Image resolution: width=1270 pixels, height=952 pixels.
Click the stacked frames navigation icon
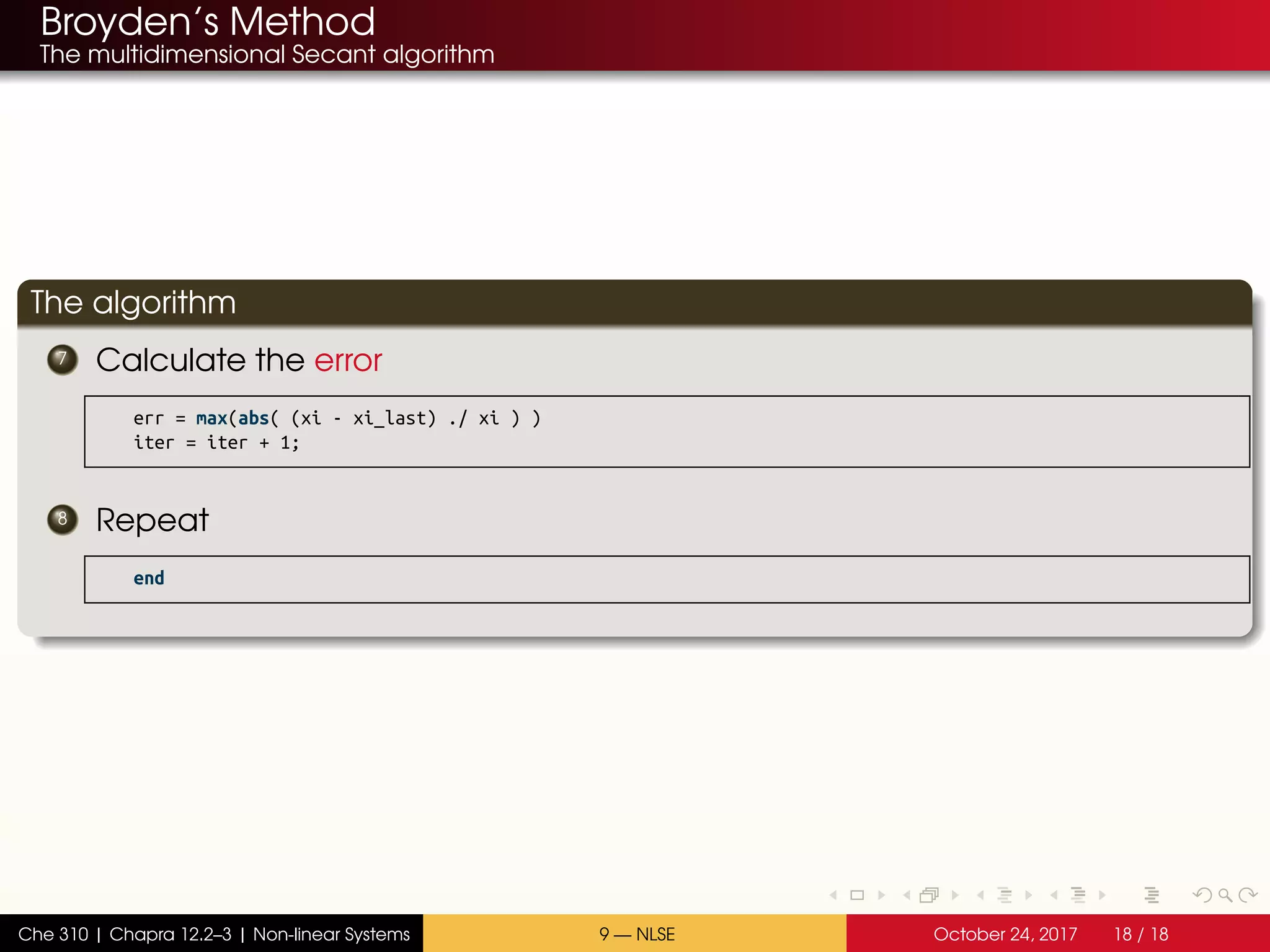point(929,895)
